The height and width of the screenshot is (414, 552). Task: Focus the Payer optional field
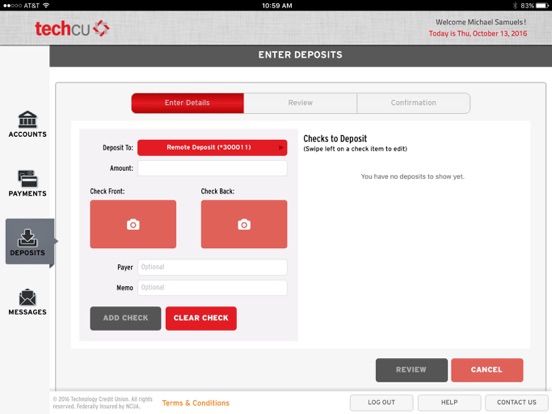[x=212, y=267]
